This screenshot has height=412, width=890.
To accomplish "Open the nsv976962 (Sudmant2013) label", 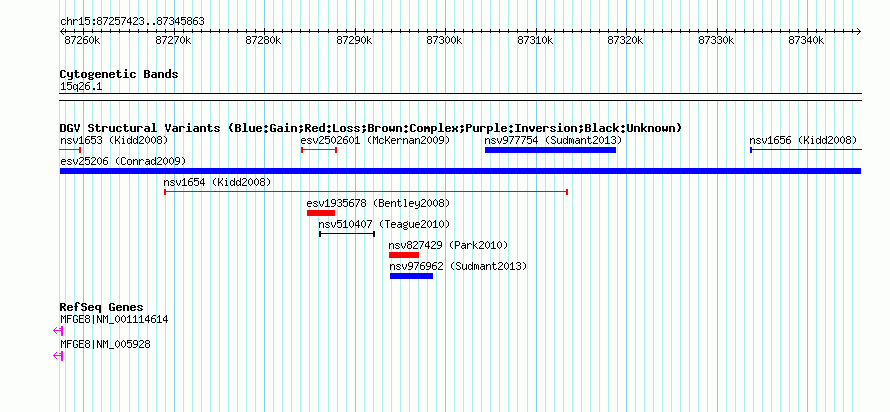I will coord(459,266).
